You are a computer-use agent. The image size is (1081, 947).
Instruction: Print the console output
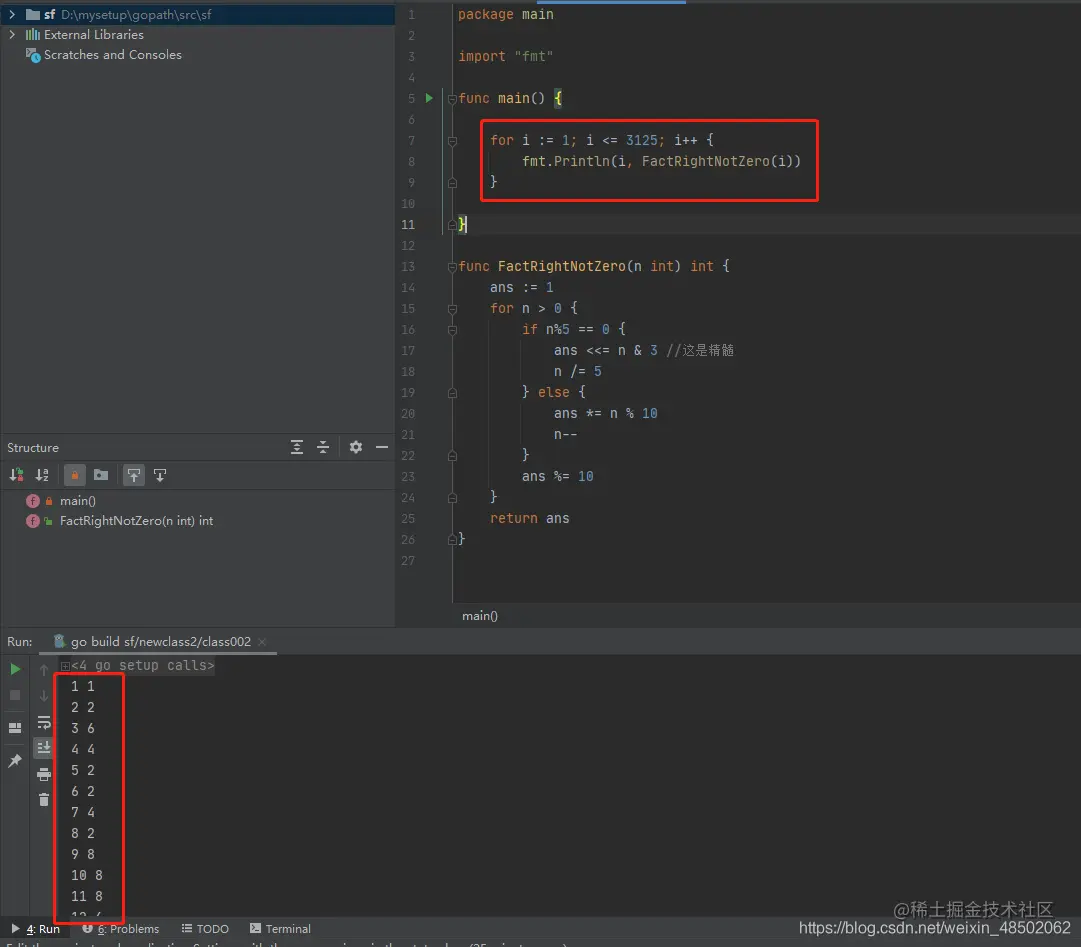tap(43, 774)
